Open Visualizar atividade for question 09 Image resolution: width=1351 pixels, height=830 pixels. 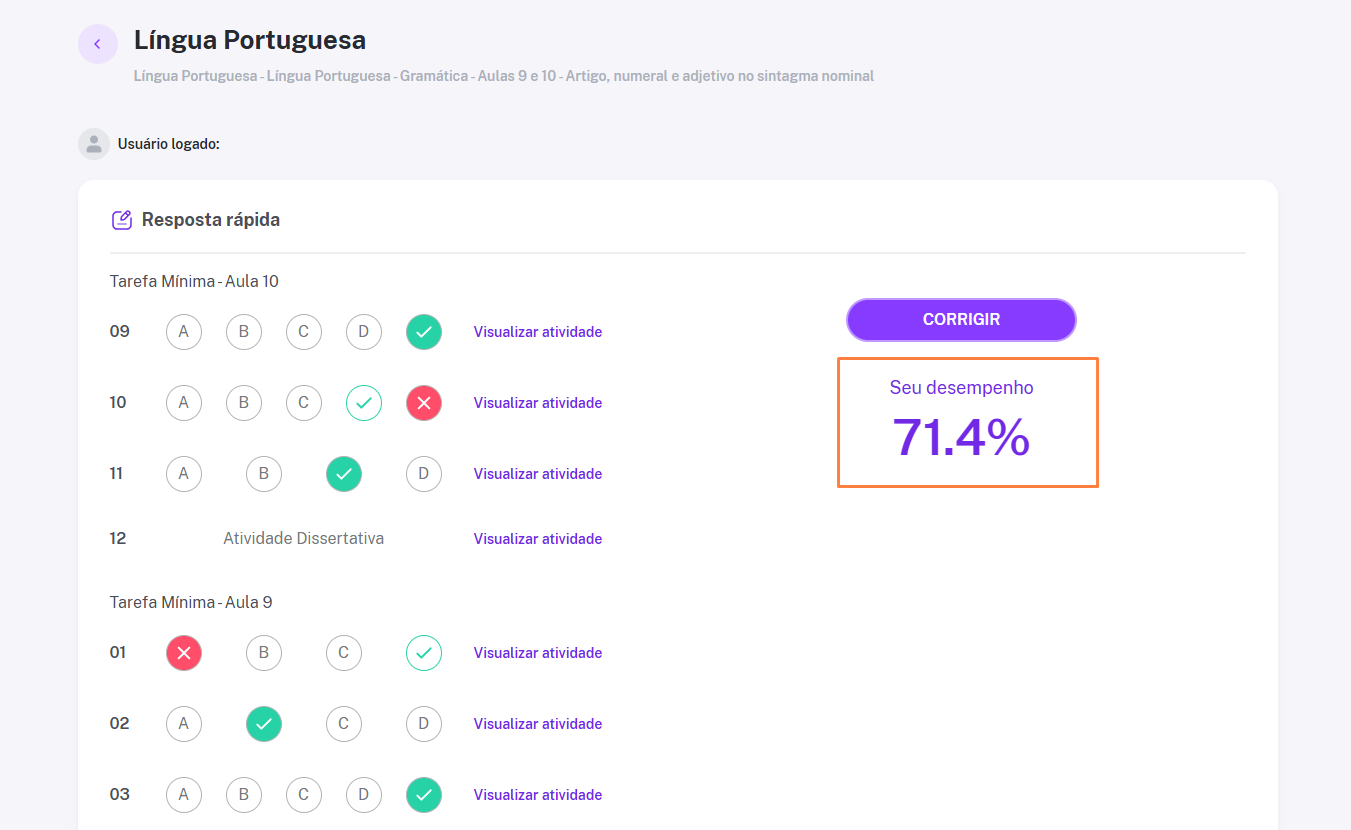point(538,332)
